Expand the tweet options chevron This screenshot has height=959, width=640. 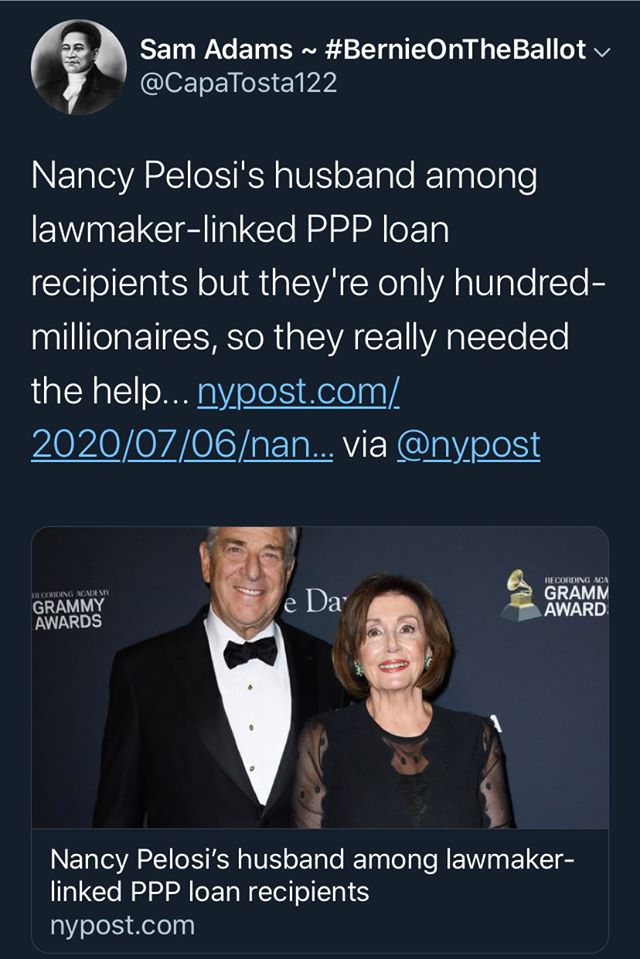point(600,51)
